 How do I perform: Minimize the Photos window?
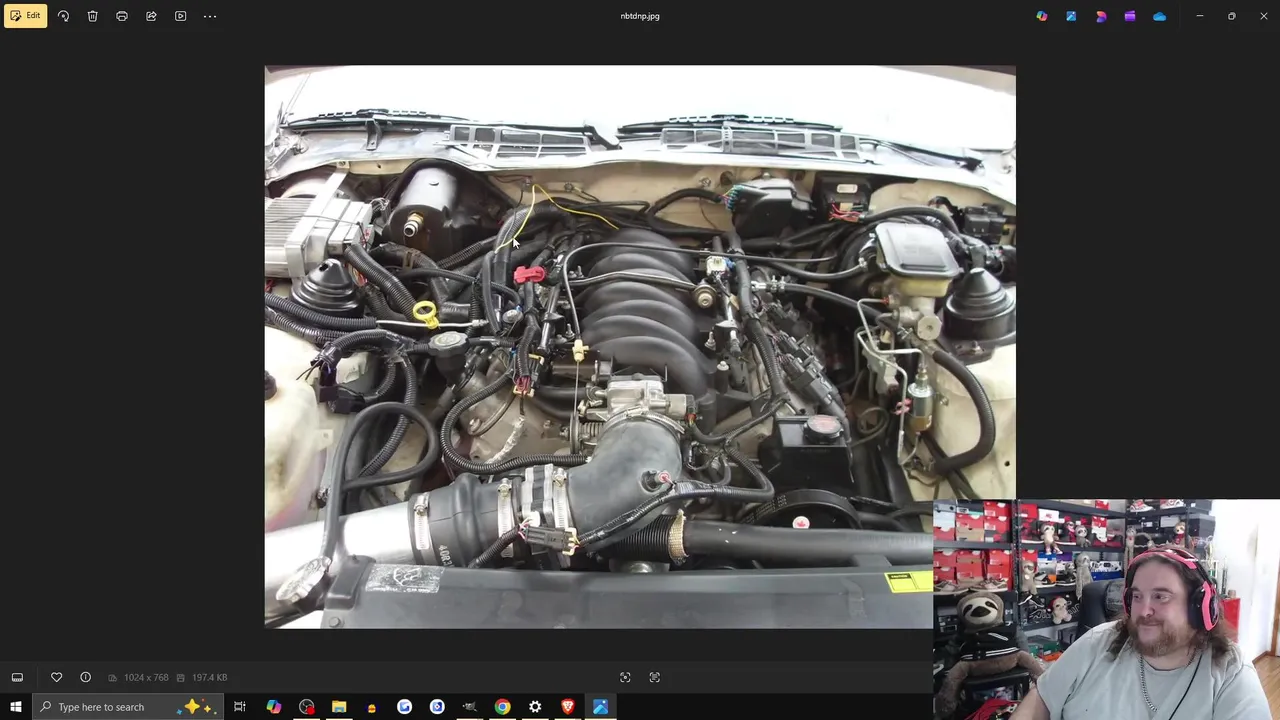[1200, 16]
